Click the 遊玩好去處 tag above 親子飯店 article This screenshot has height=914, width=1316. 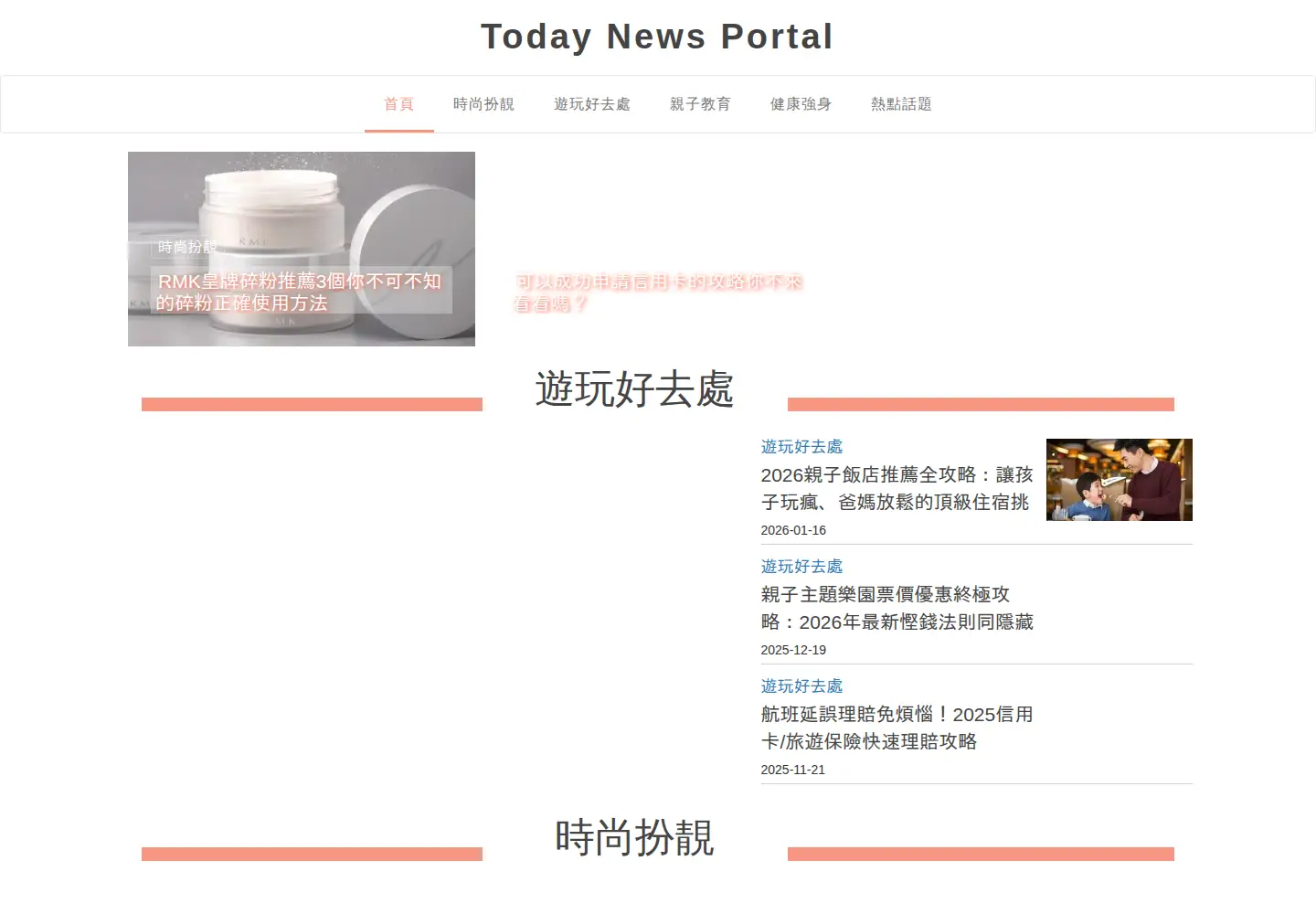[801, 446]
